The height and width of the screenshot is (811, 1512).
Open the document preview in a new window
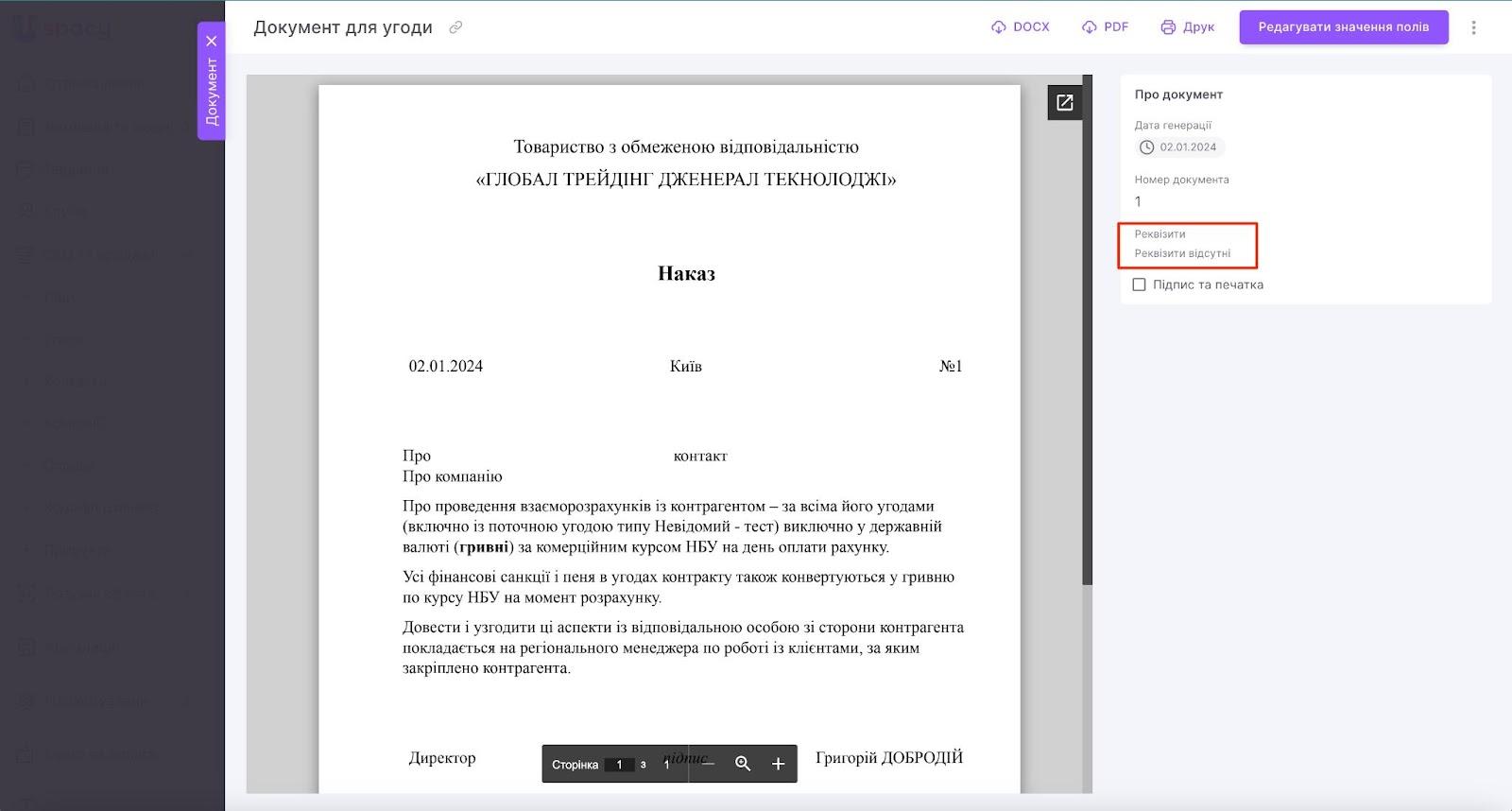click(1065, 102)
